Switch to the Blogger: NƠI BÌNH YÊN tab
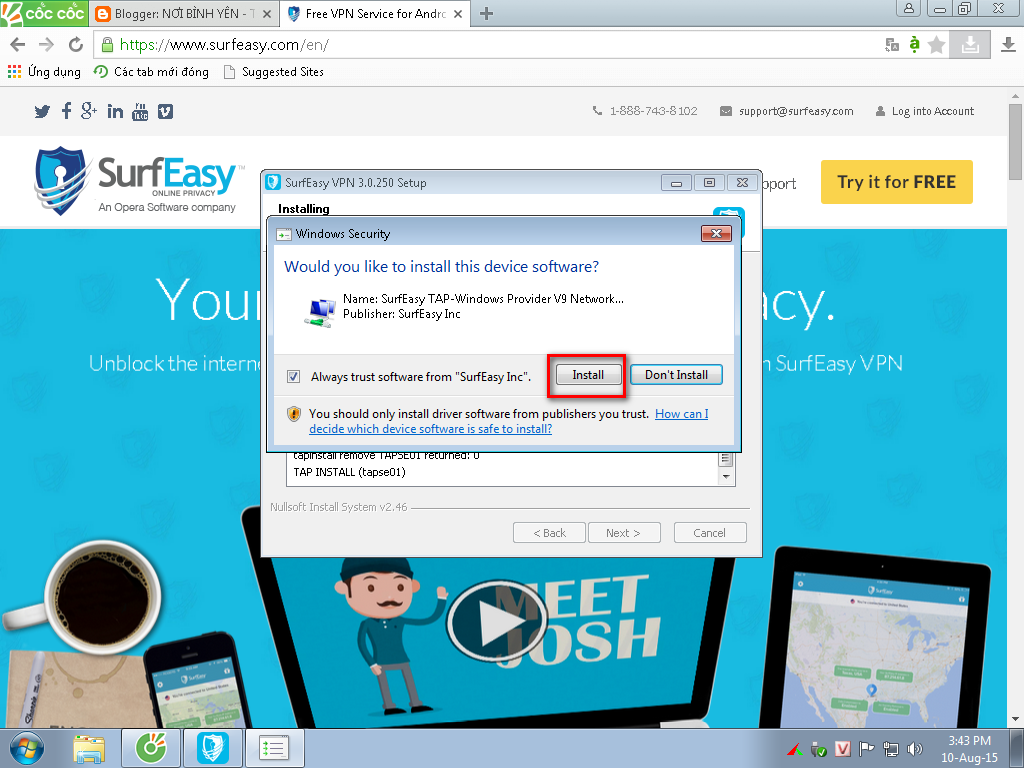Screen dimensions: 1024x768 (x=184, y=14)
